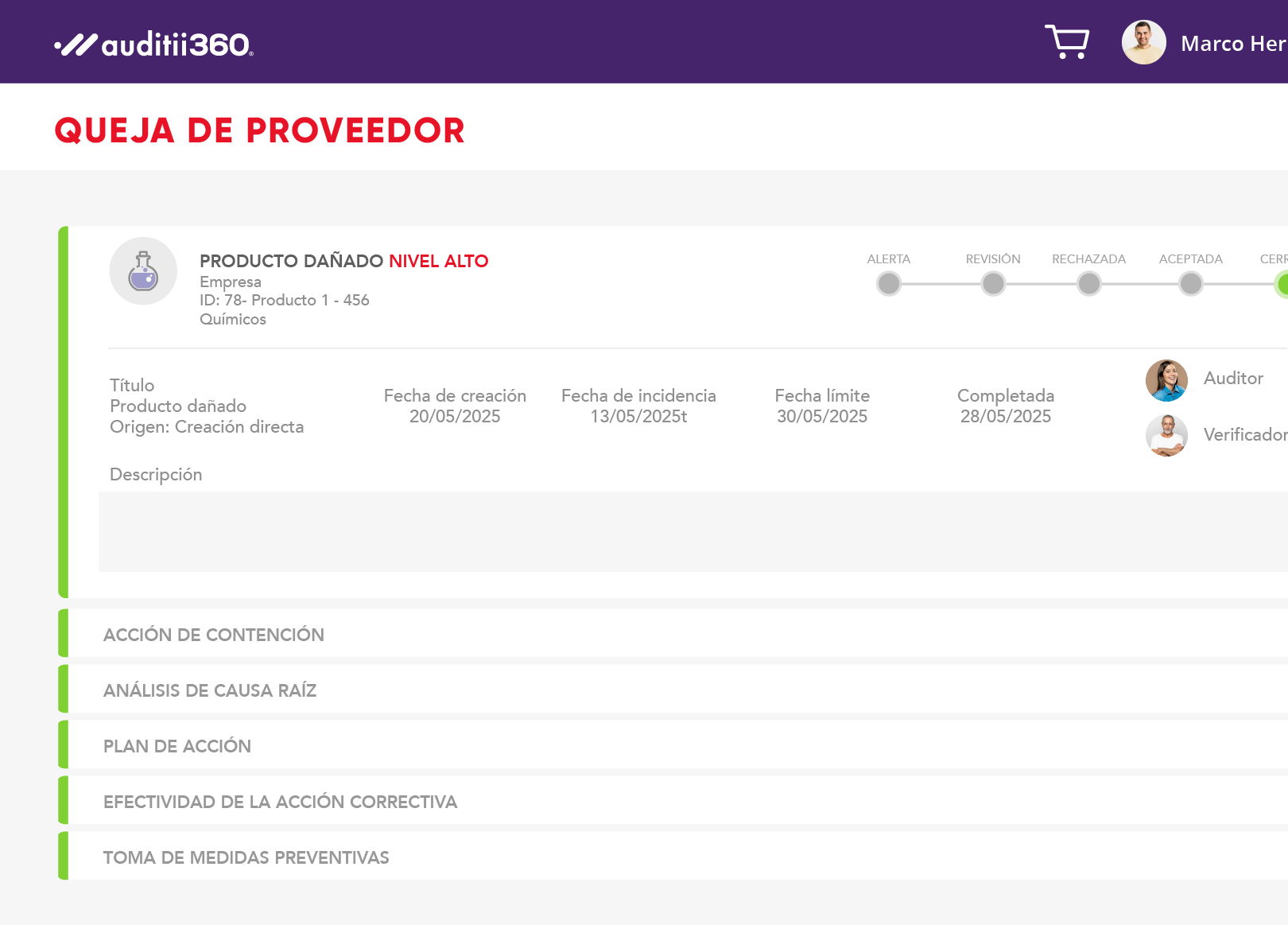Click the green final status step dot
This screenshot has width=1288, height=925.
[x=1282, y=284]
